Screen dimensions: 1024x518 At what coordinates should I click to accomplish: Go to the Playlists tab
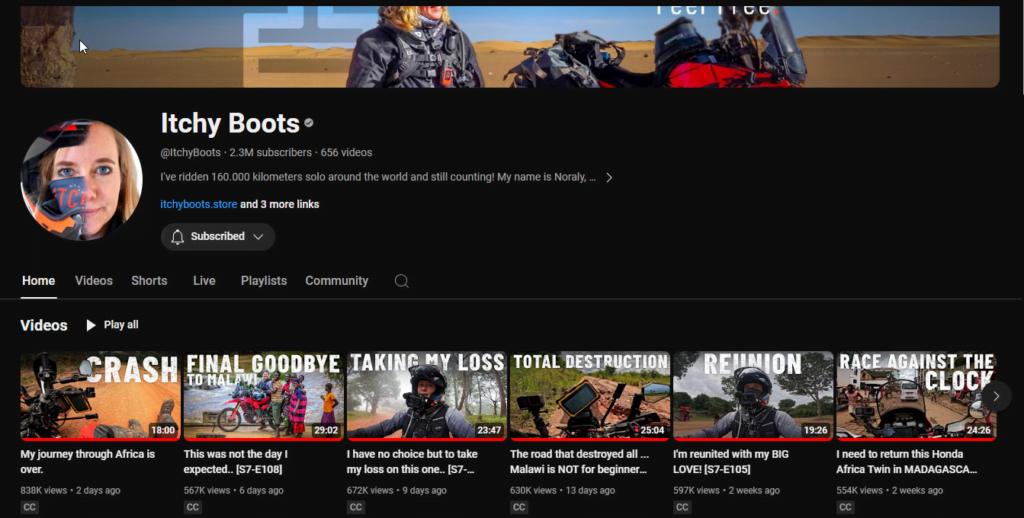tap(264, 281)
